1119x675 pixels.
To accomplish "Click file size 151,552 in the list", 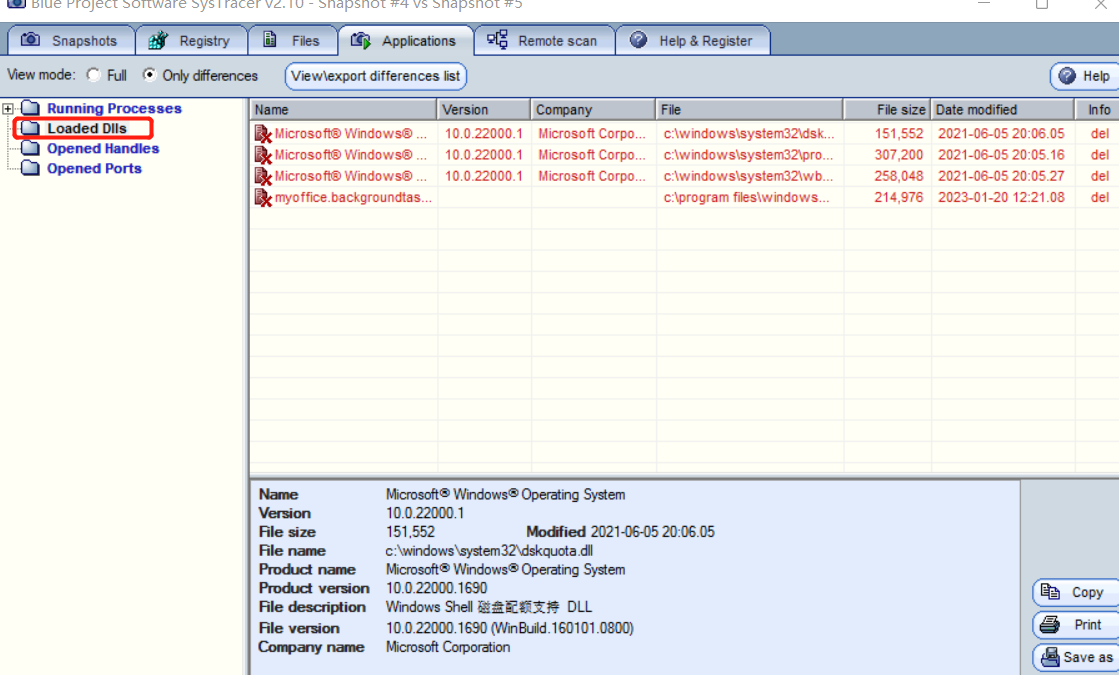I will pos(899,133).
